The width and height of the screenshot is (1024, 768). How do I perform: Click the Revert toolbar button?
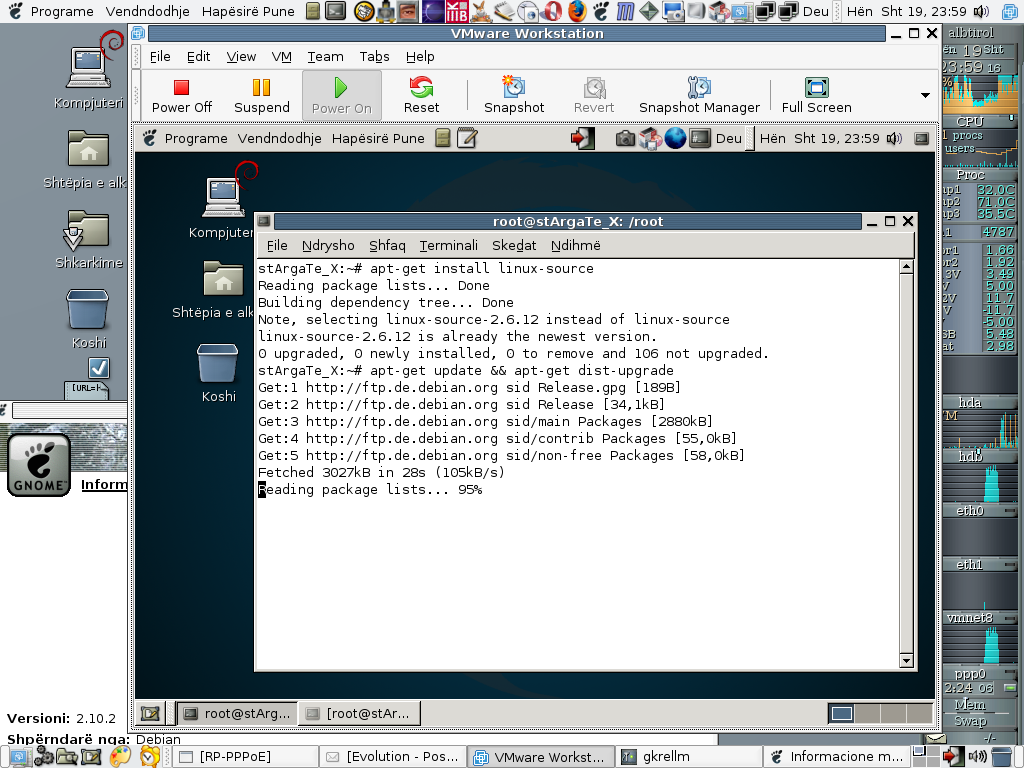594,96
